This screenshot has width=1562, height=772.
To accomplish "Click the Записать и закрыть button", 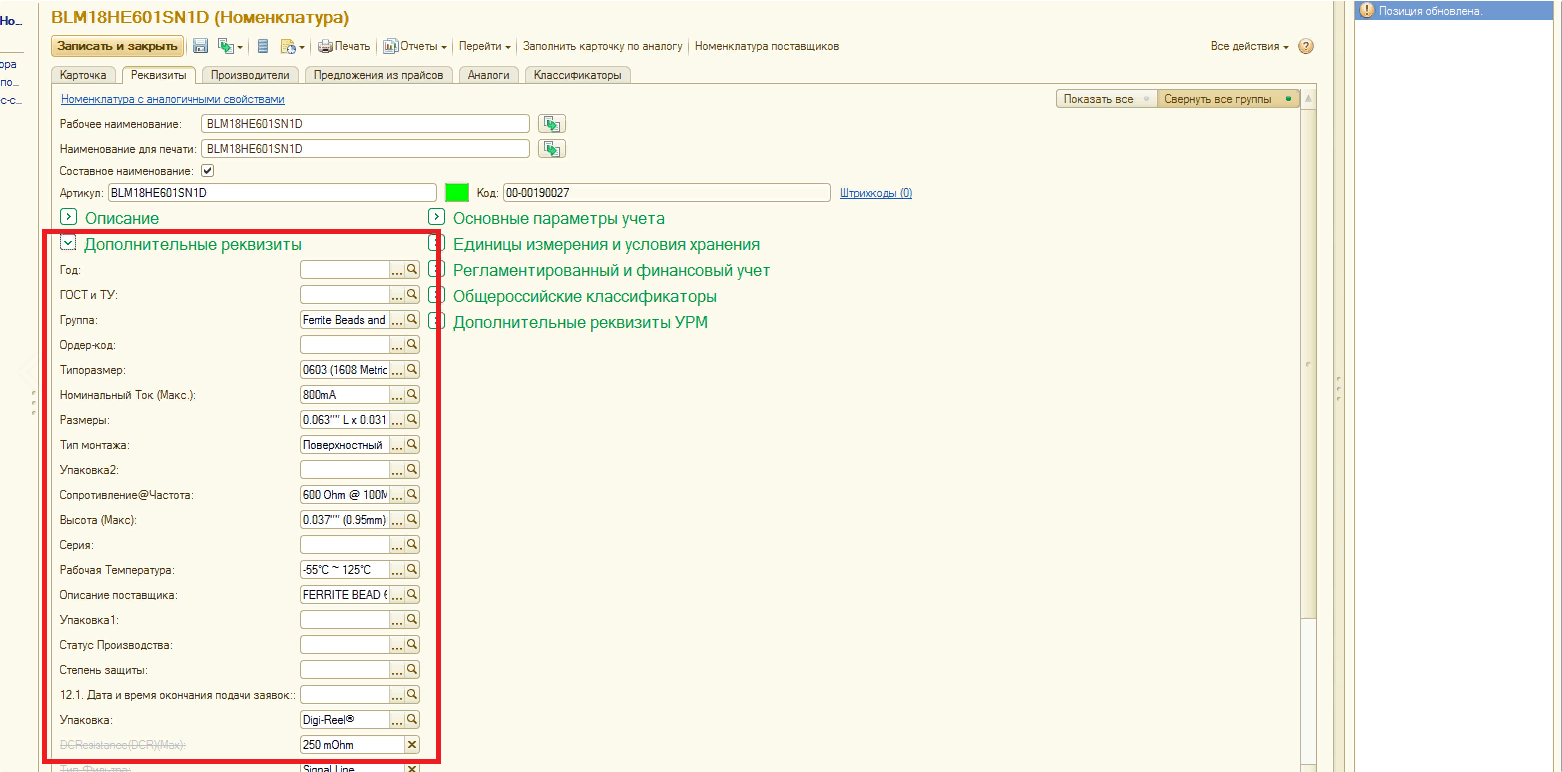I will 118,46.
